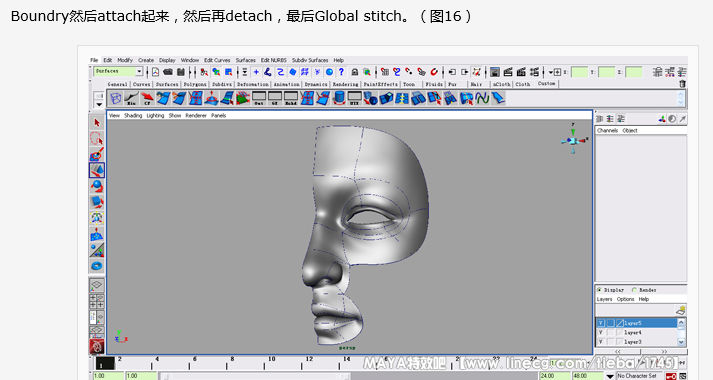Expand the selection mask menu dropdown

[x=245, y=72]
